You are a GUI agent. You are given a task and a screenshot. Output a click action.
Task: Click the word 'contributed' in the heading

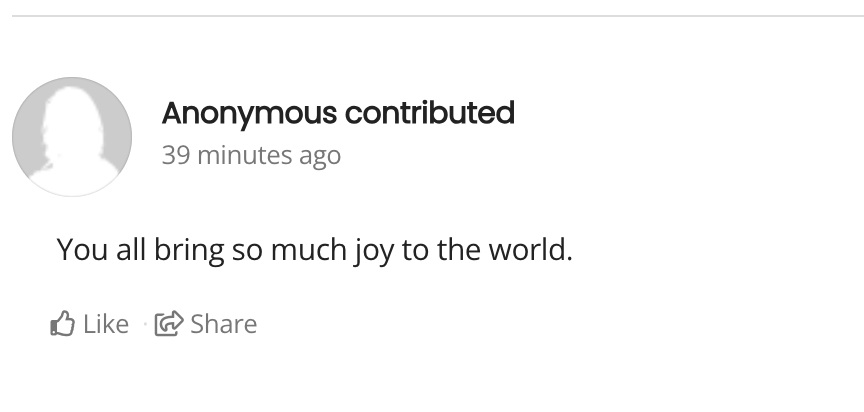click(x=430, y=112)
